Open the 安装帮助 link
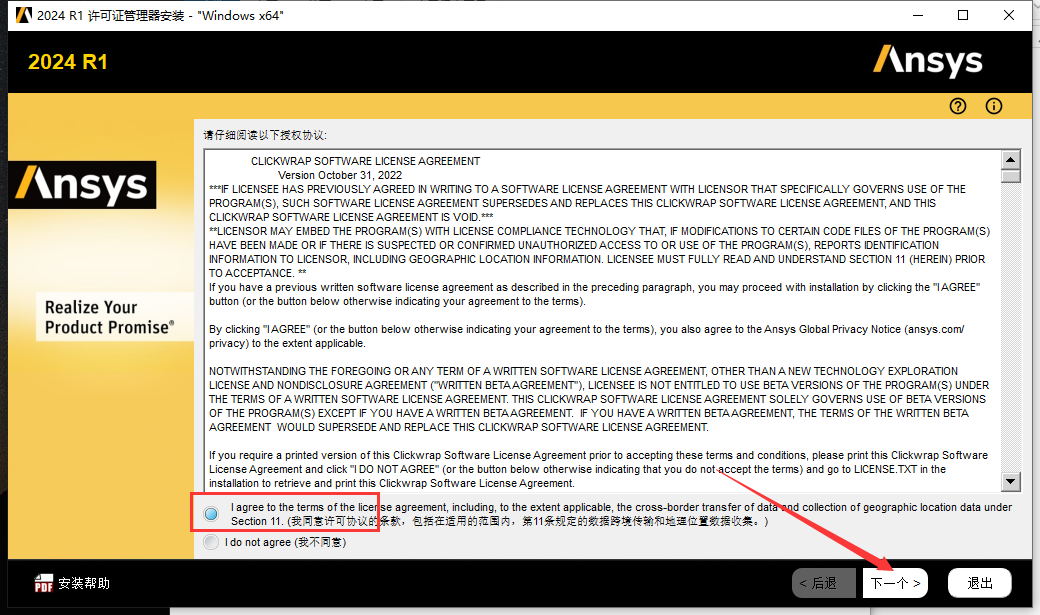1040x615 pixels. (x=84, y=583)
